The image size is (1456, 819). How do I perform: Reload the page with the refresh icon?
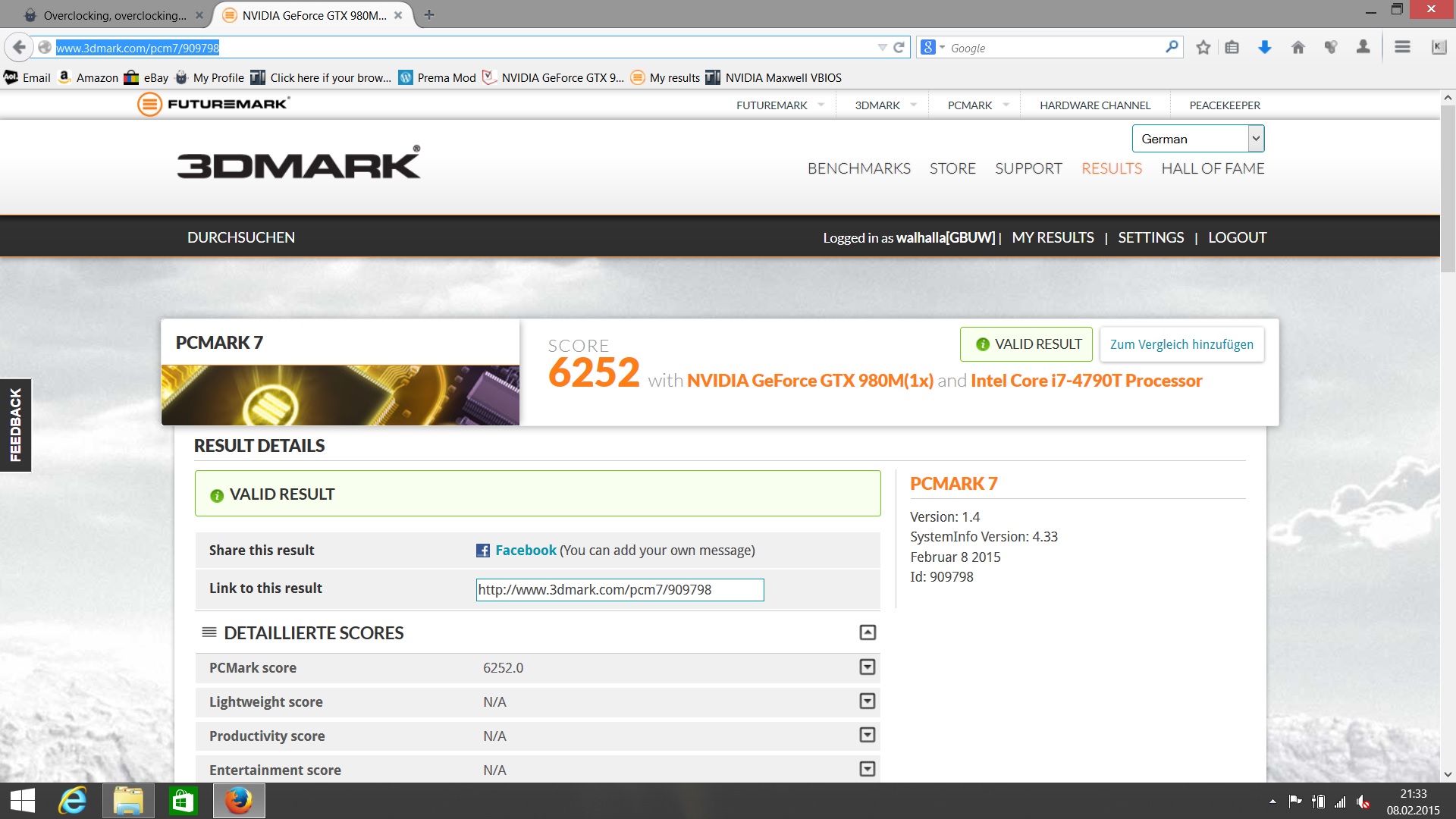[x=899, y=47]
